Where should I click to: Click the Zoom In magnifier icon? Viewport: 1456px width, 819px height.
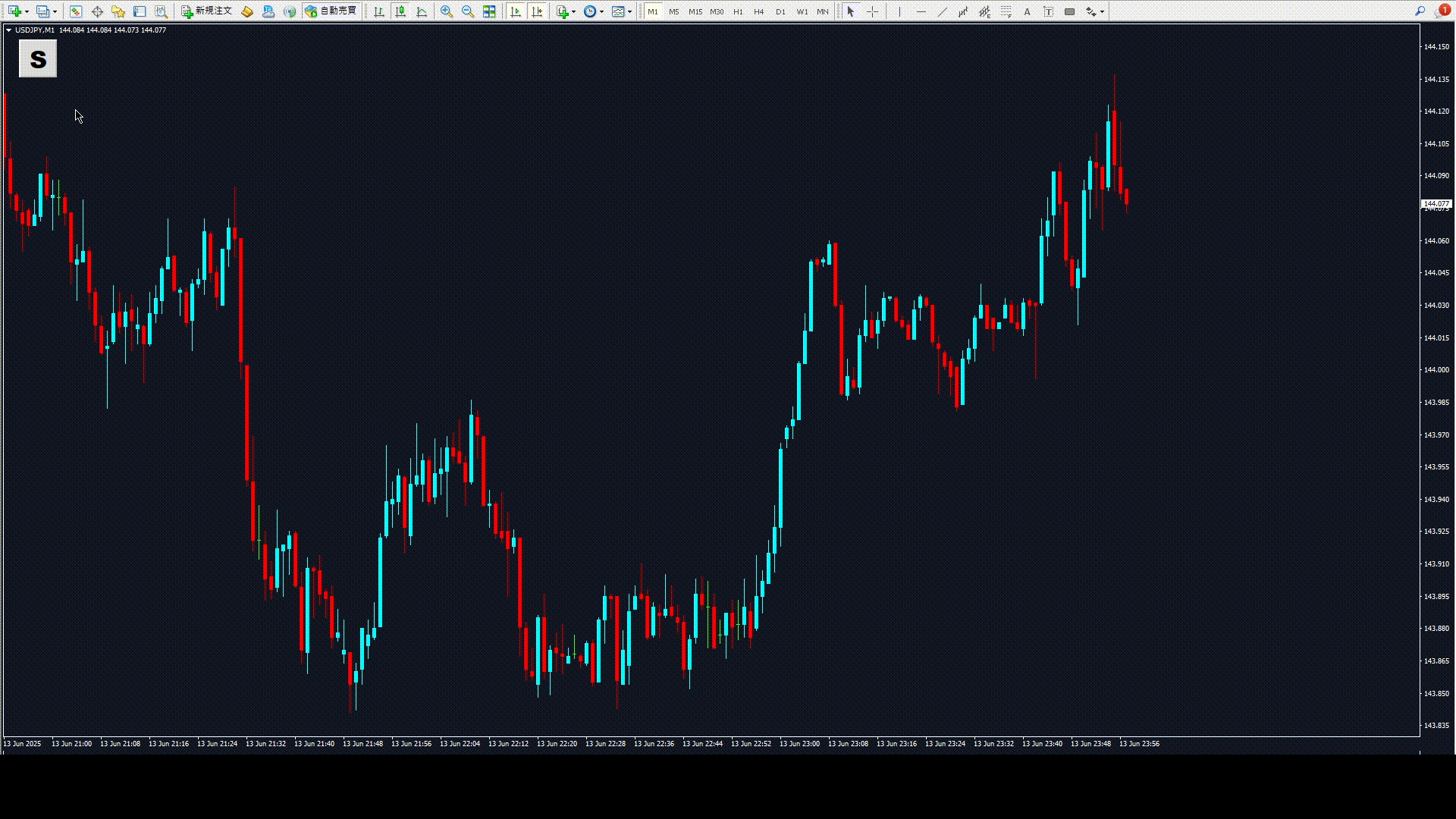pyautogui.click(x=447, y=11)
